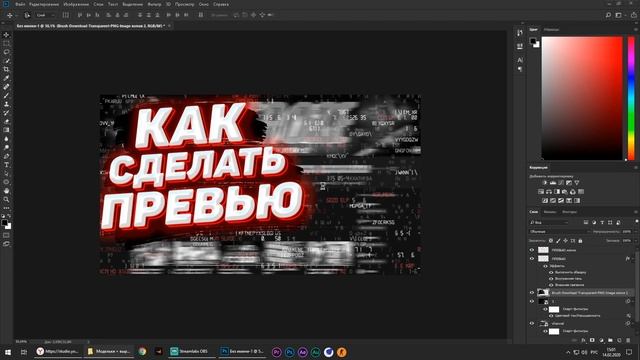Click the vertical hue slider in Color panel
The image size is (640, 360).
coord(631,98)
